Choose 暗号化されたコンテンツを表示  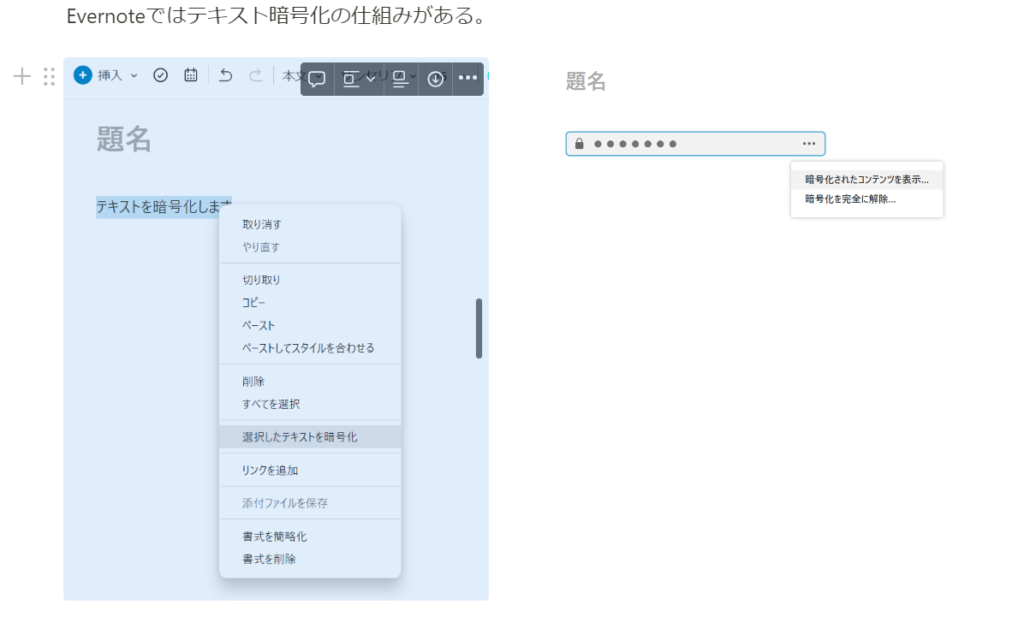click(867, 180)
